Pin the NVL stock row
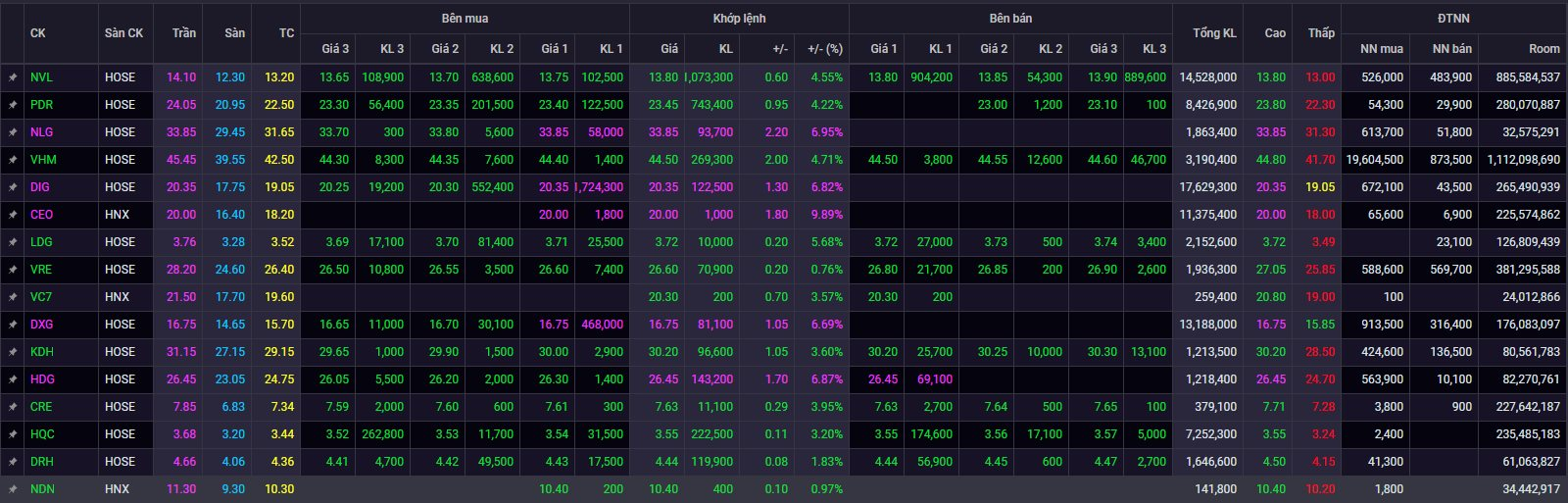The height and width of the screenshot is (503, 1568). tap(13, 77)
